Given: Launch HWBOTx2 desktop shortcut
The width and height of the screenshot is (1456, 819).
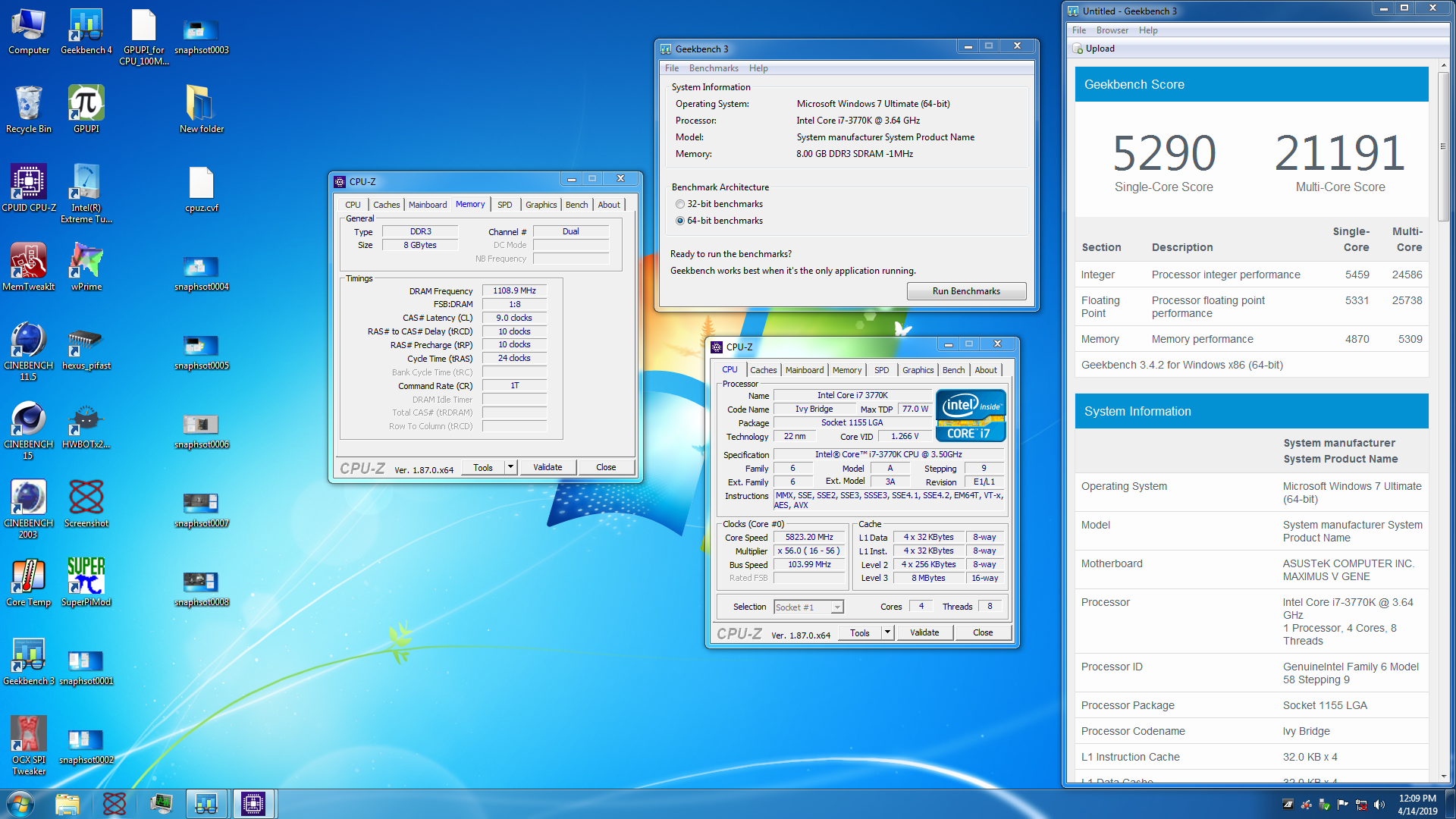Looking at the screenshot, I should pos(86,425).
